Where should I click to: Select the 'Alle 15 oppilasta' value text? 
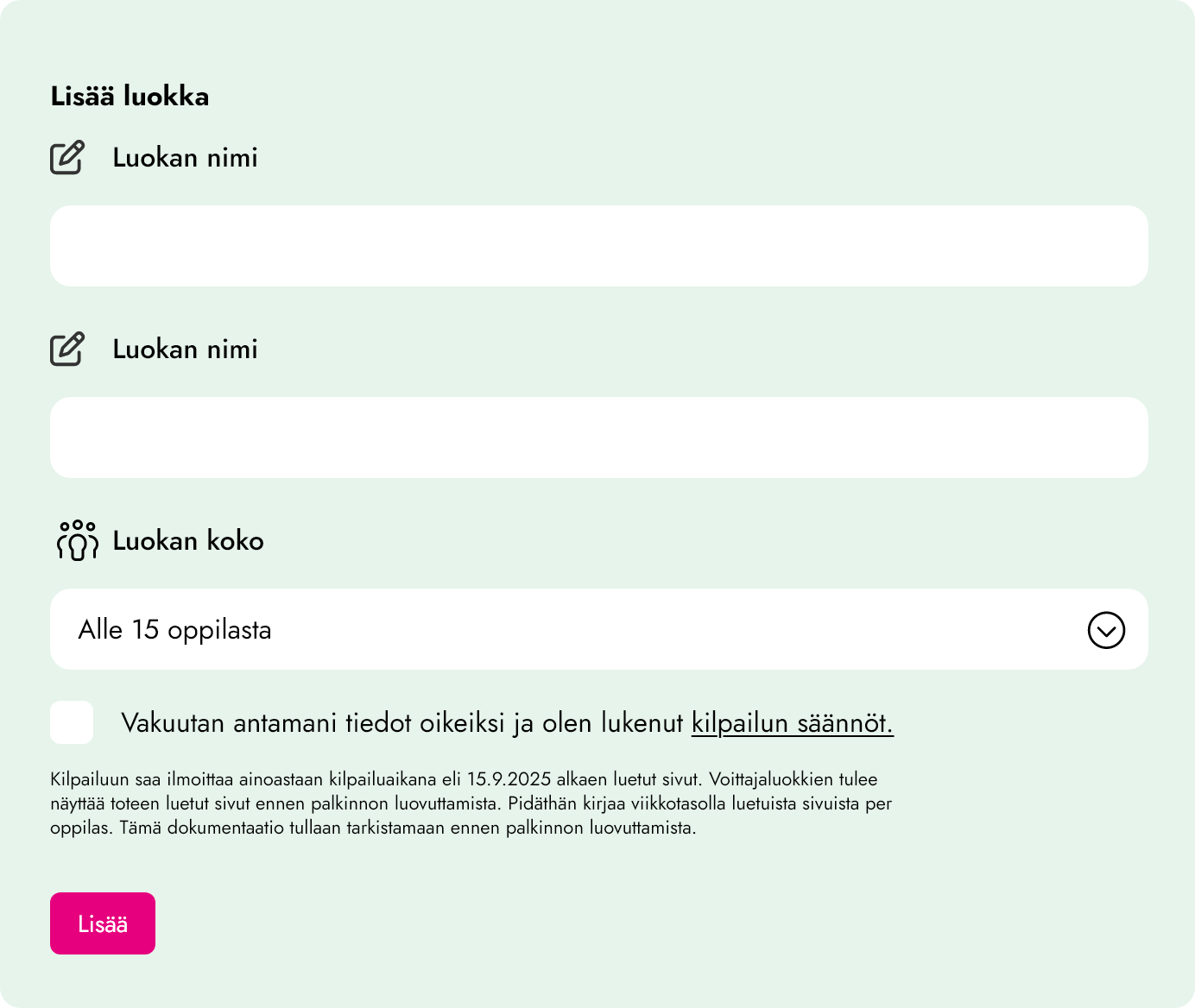(x=175, y=630)
